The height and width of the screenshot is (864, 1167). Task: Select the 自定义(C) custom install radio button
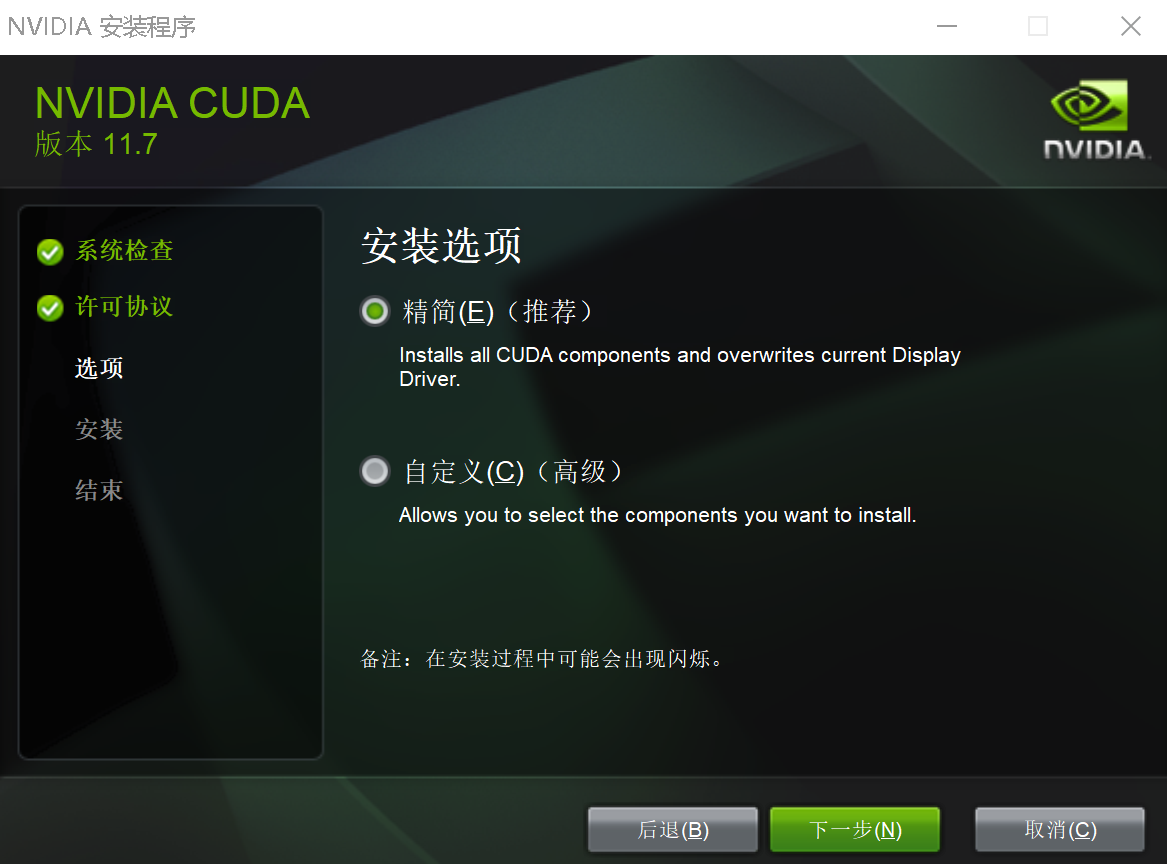(x=374, y=471)
